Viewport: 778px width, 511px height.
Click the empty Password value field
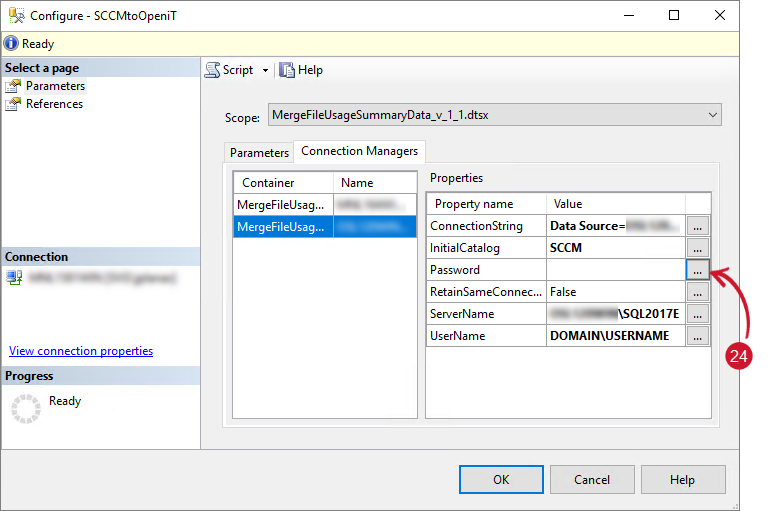616,270
